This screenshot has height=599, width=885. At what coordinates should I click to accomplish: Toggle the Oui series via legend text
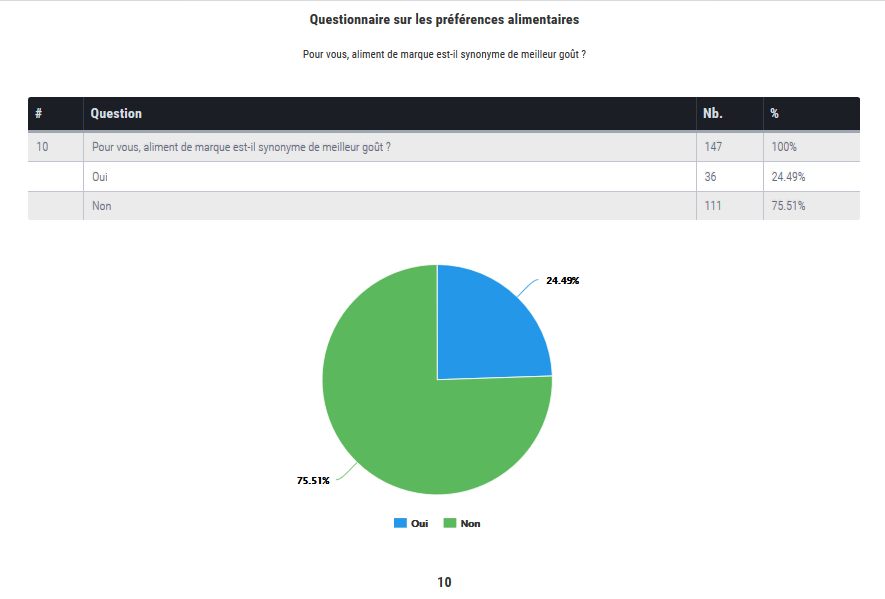(419, 523)
